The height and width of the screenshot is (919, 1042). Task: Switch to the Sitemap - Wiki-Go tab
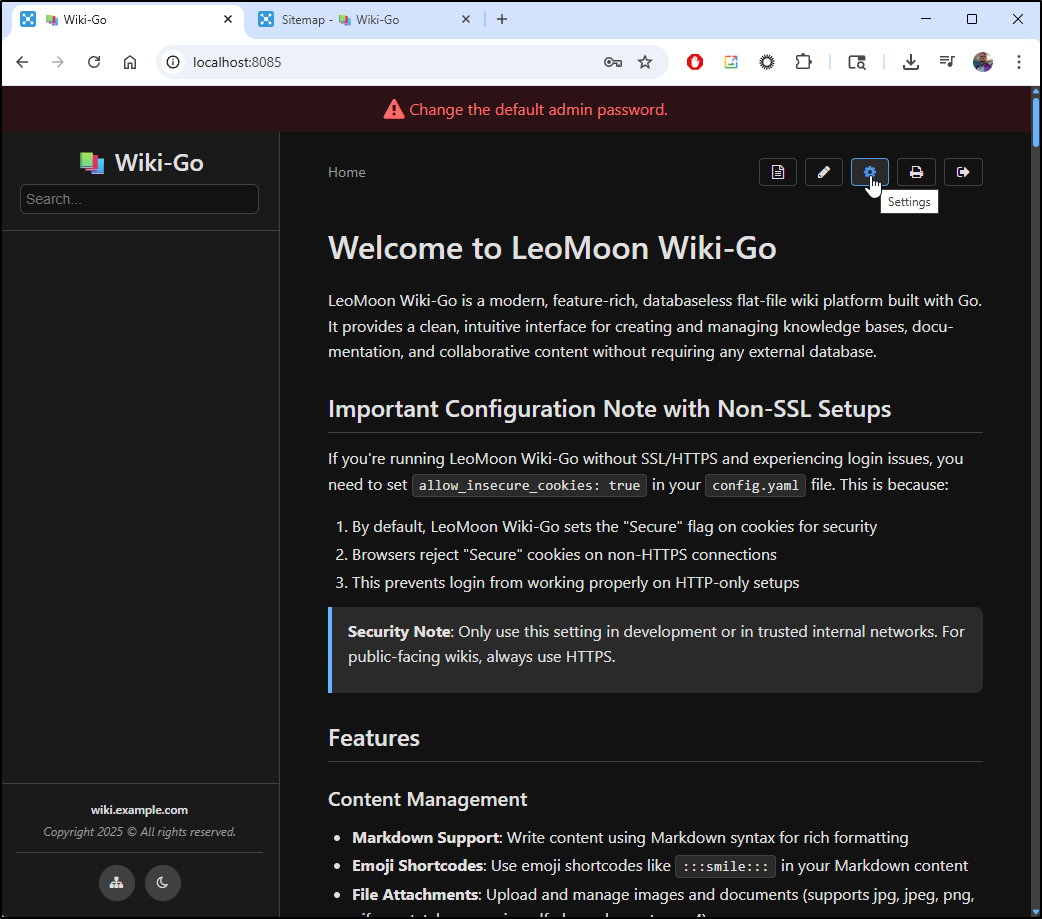(364, 20)
